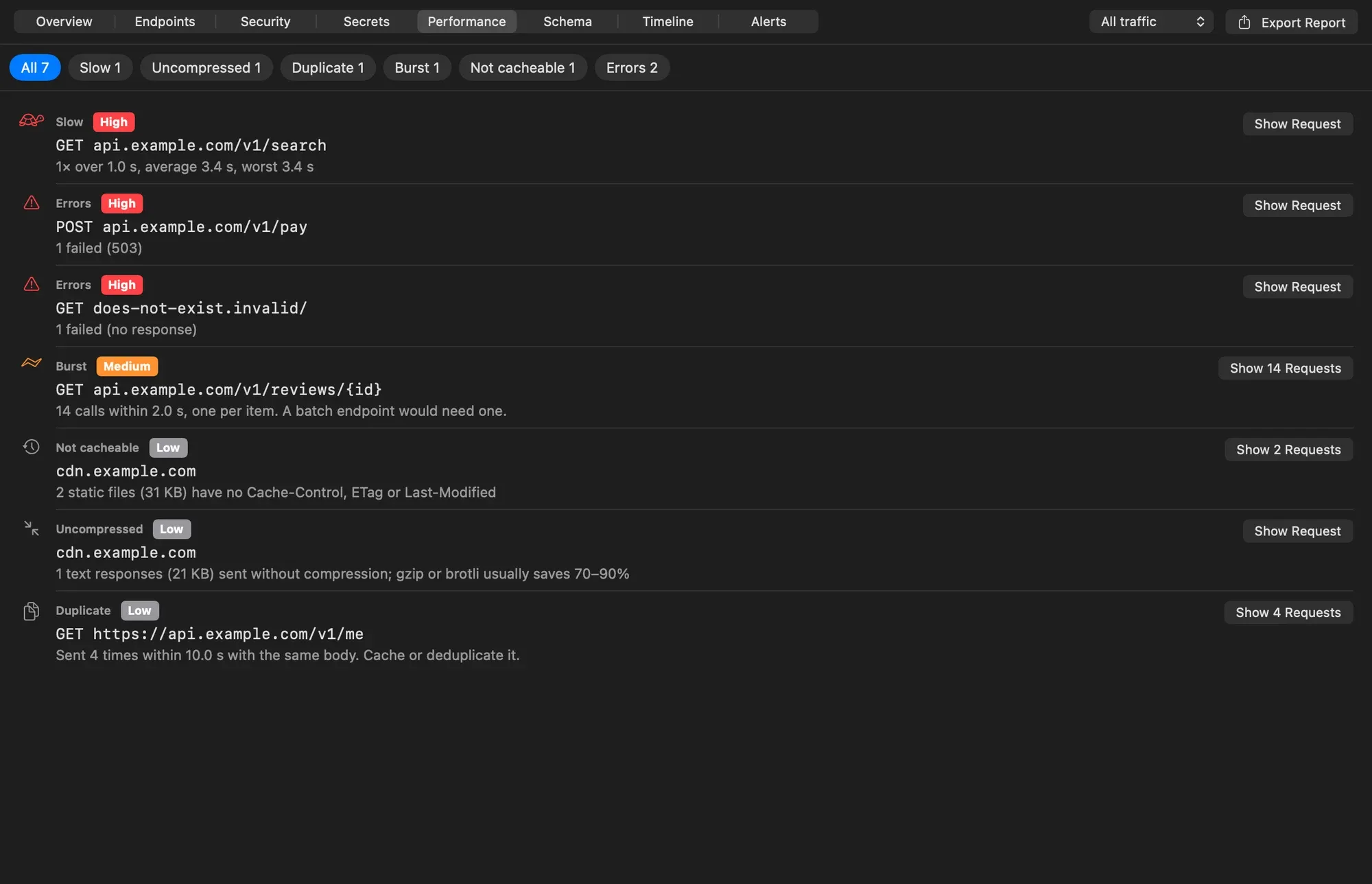Open the Endpoints tab
This screenshot has width=1372, height=884.
(165, 21)
